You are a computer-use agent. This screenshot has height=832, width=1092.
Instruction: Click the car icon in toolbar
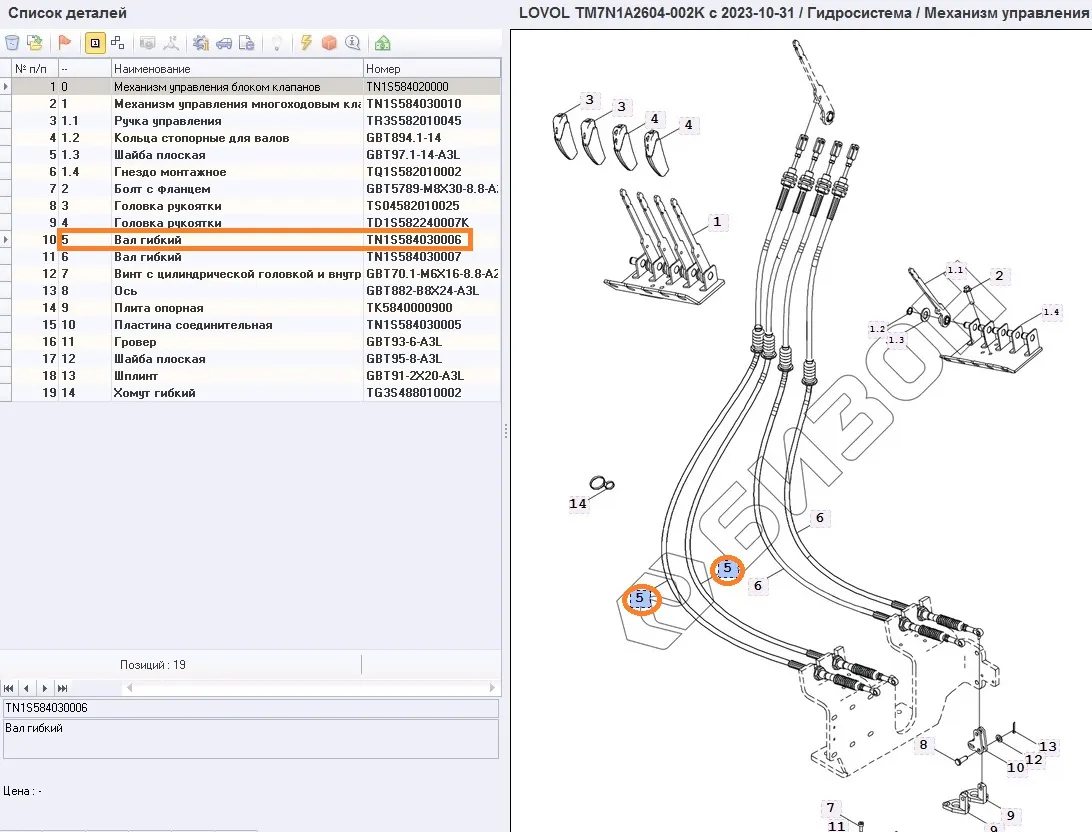tap(224, 43)
